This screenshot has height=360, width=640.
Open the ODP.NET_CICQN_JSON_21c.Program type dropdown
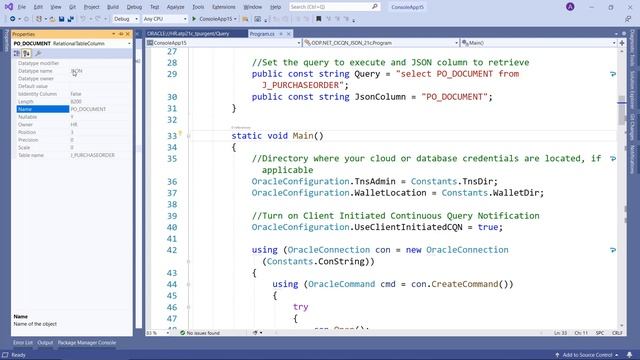(381, 43)
